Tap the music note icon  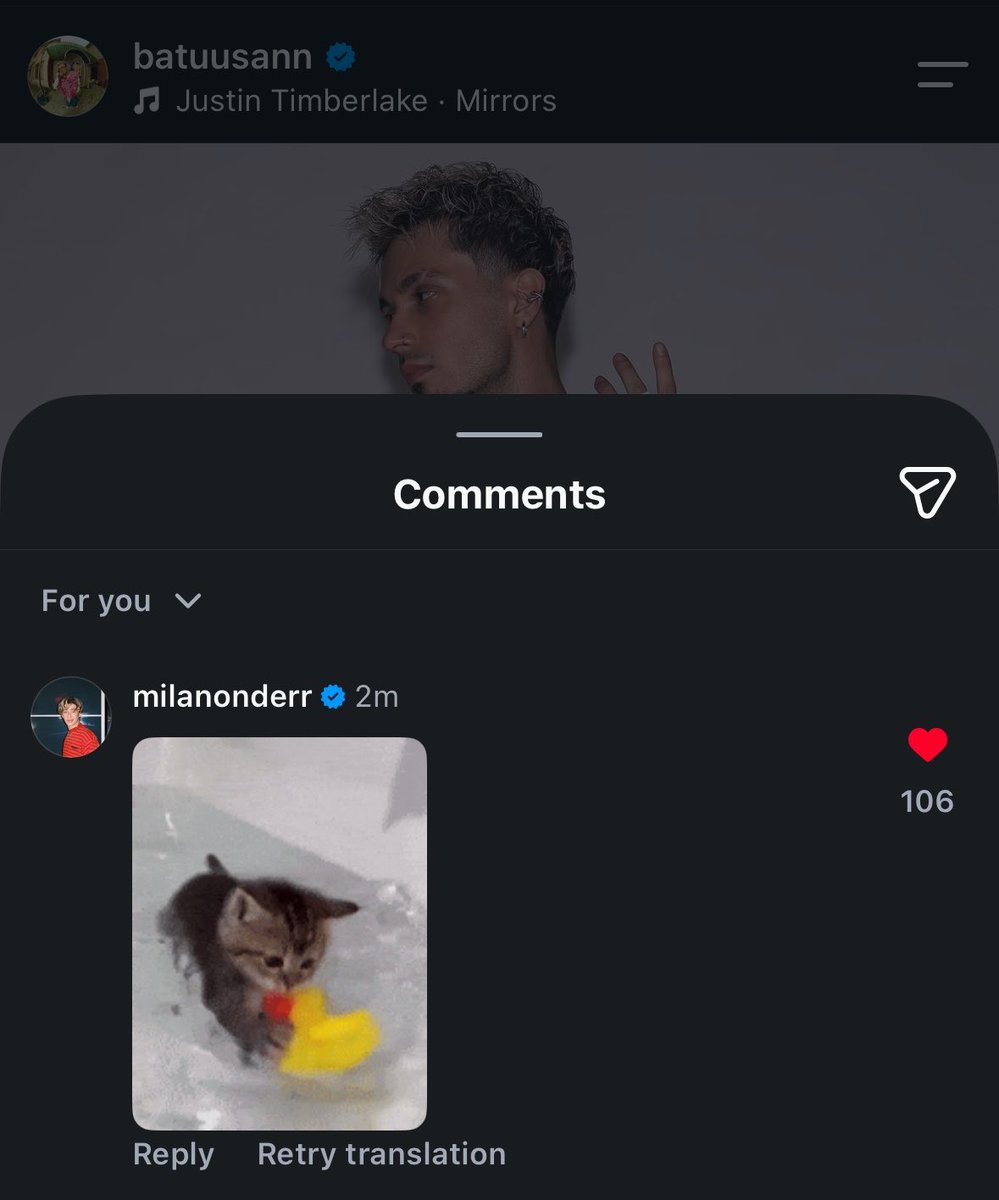click(147, 101)
